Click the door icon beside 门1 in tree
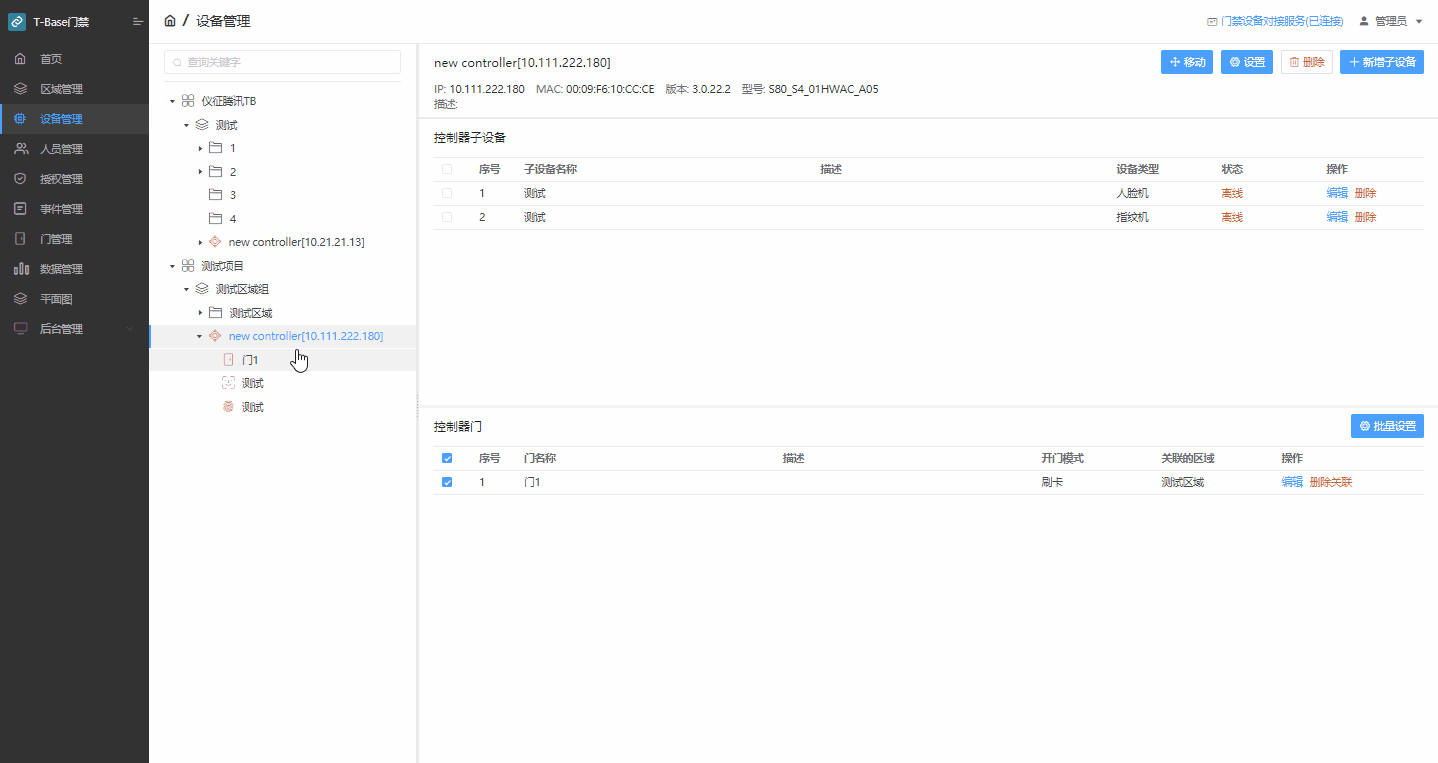 (x=228, y=360)
